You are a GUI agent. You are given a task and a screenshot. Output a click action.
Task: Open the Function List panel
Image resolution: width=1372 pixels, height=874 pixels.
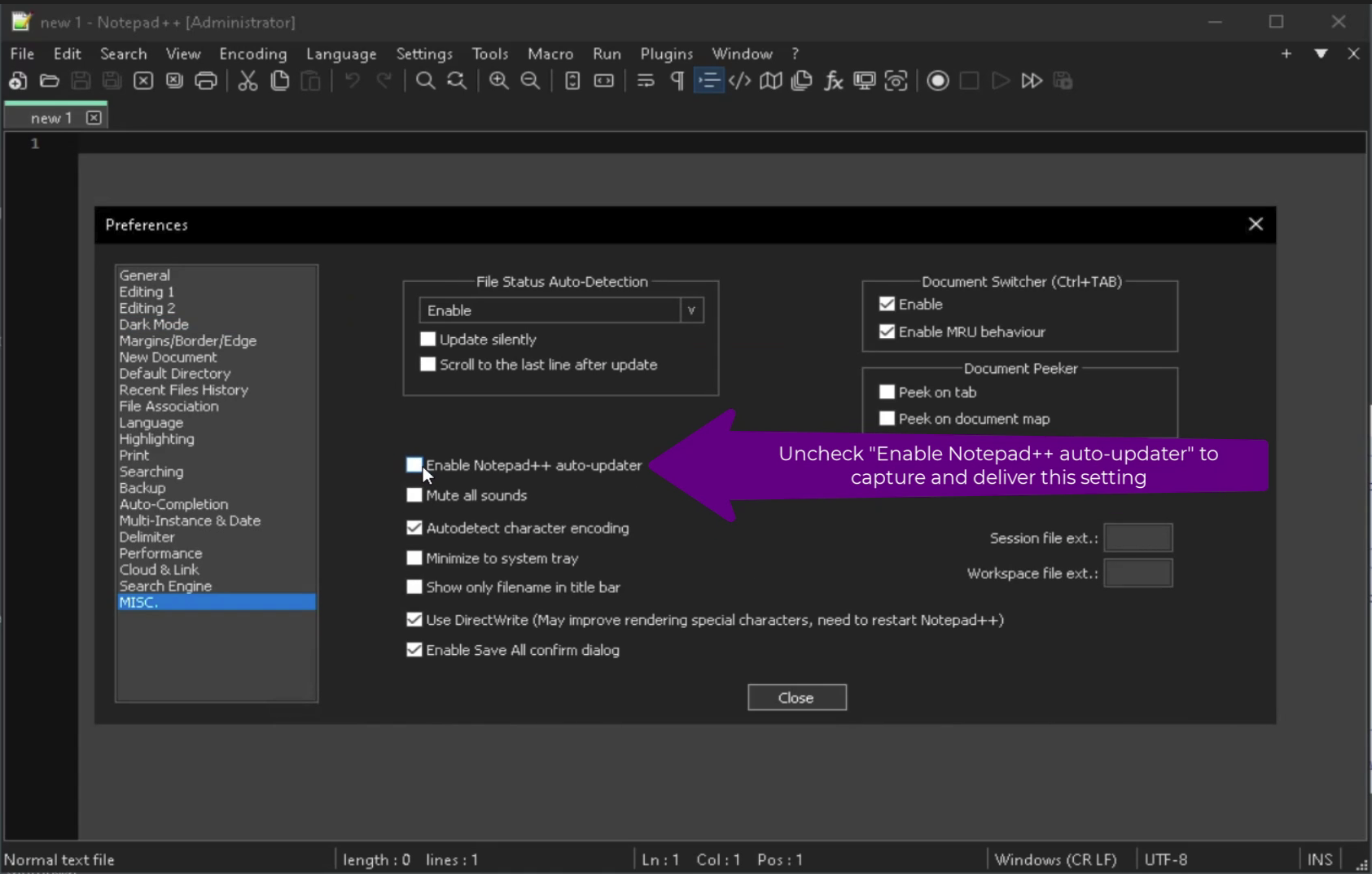(833, 81)
